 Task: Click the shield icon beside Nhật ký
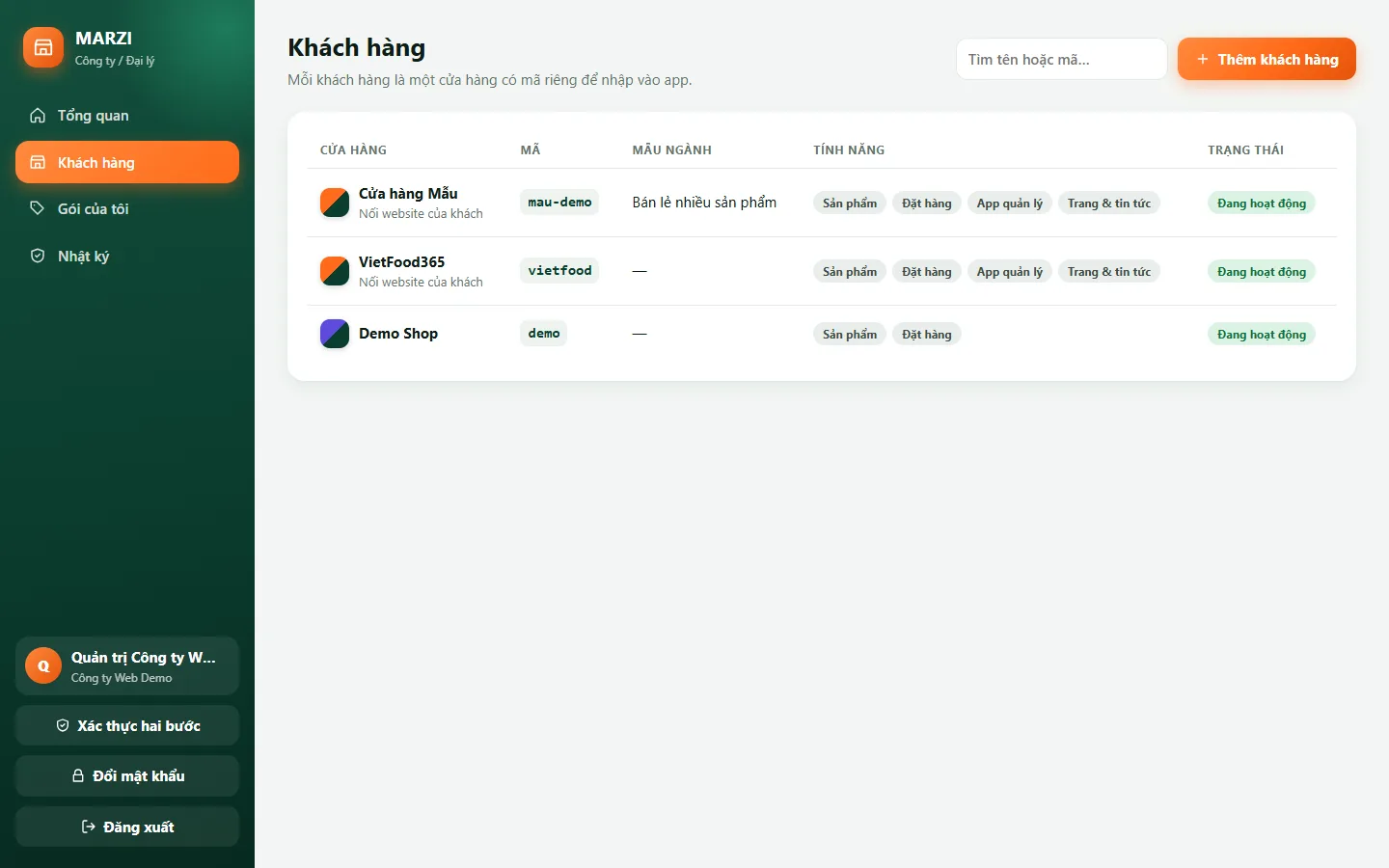pyautogui.click(x=38, y=256)
